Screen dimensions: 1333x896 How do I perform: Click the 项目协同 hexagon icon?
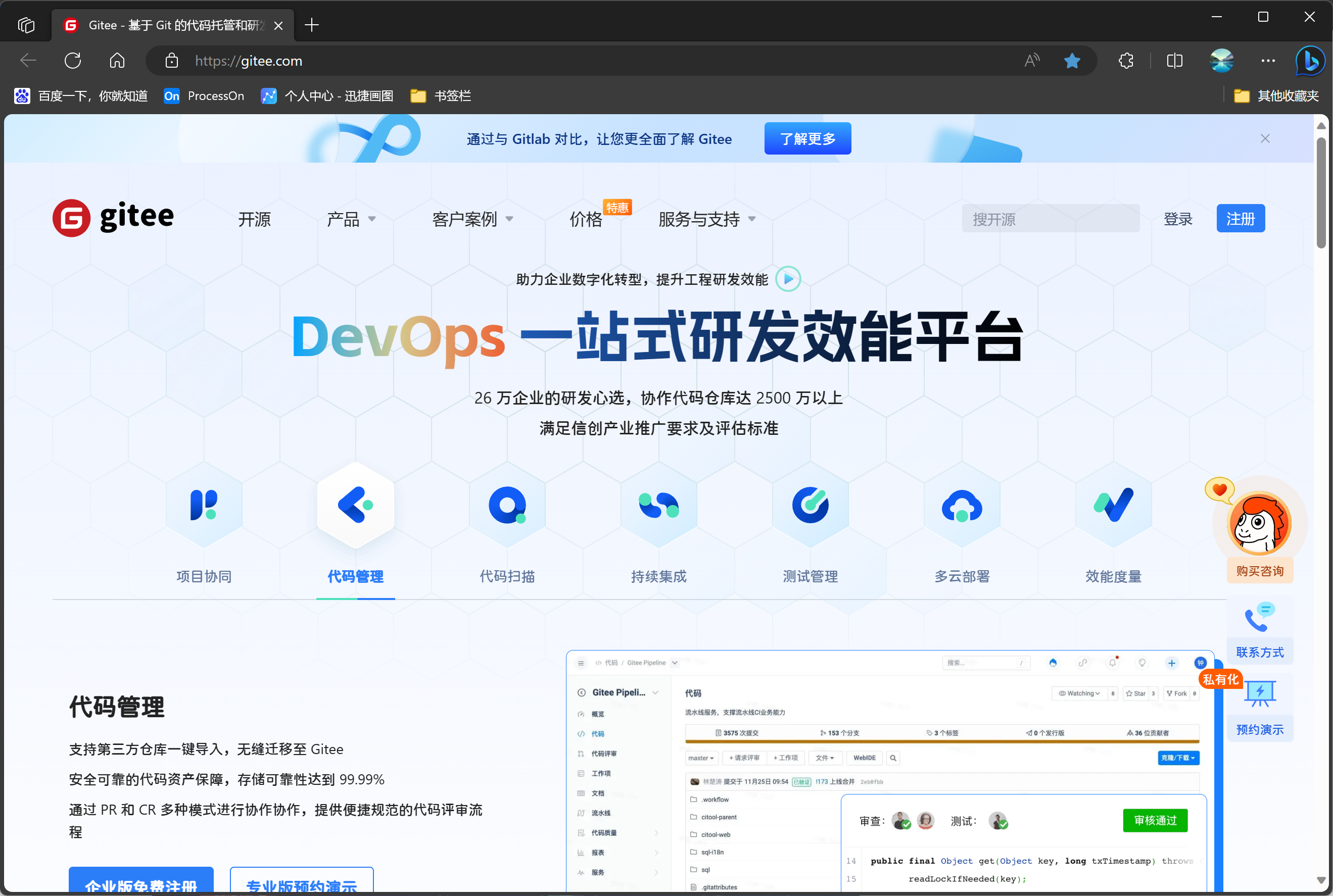(x=204, y=505)
